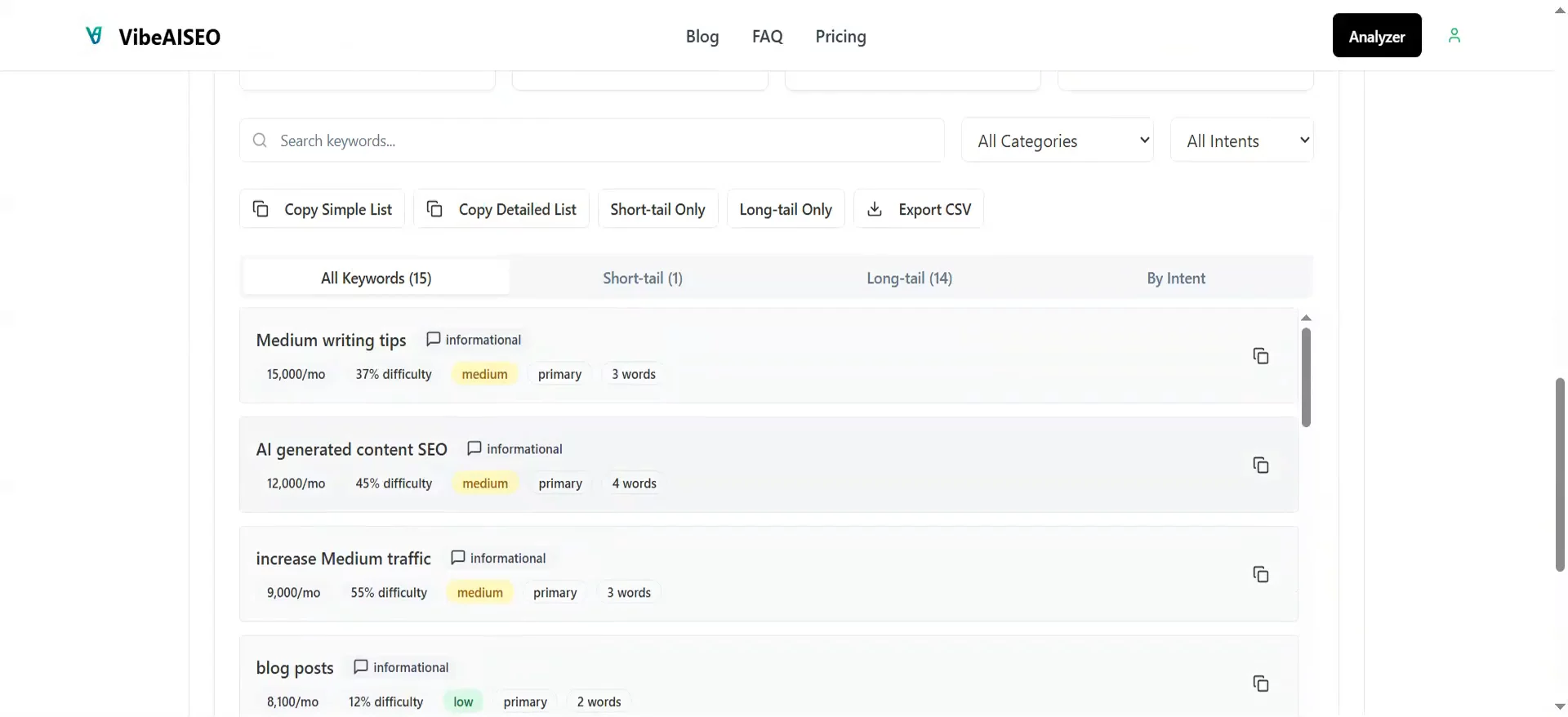Click the '15,000/mo' volume value

(x=296, y=374)
